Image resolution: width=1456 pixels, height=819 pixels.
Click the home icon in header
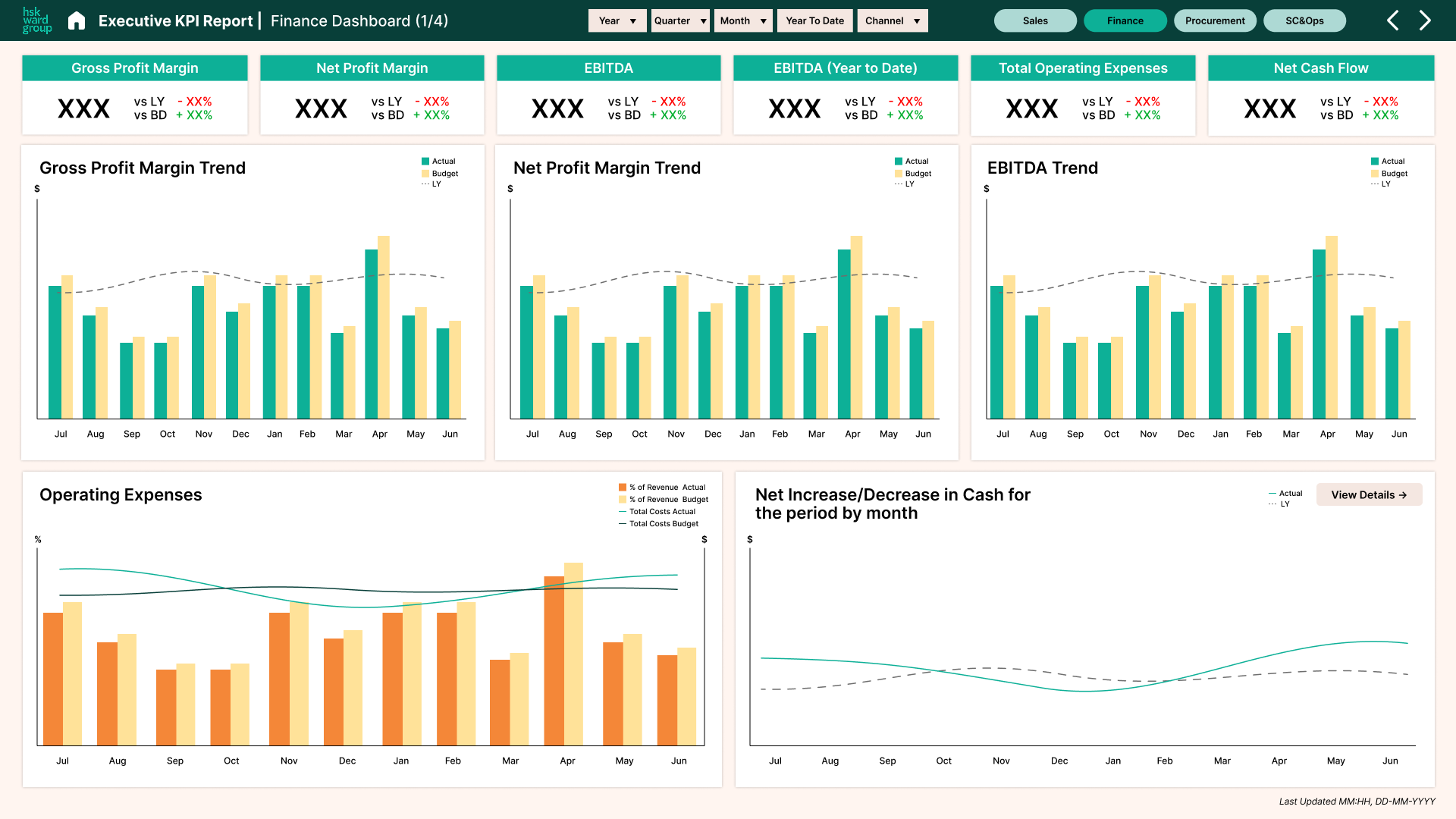(x=77, y=20)
